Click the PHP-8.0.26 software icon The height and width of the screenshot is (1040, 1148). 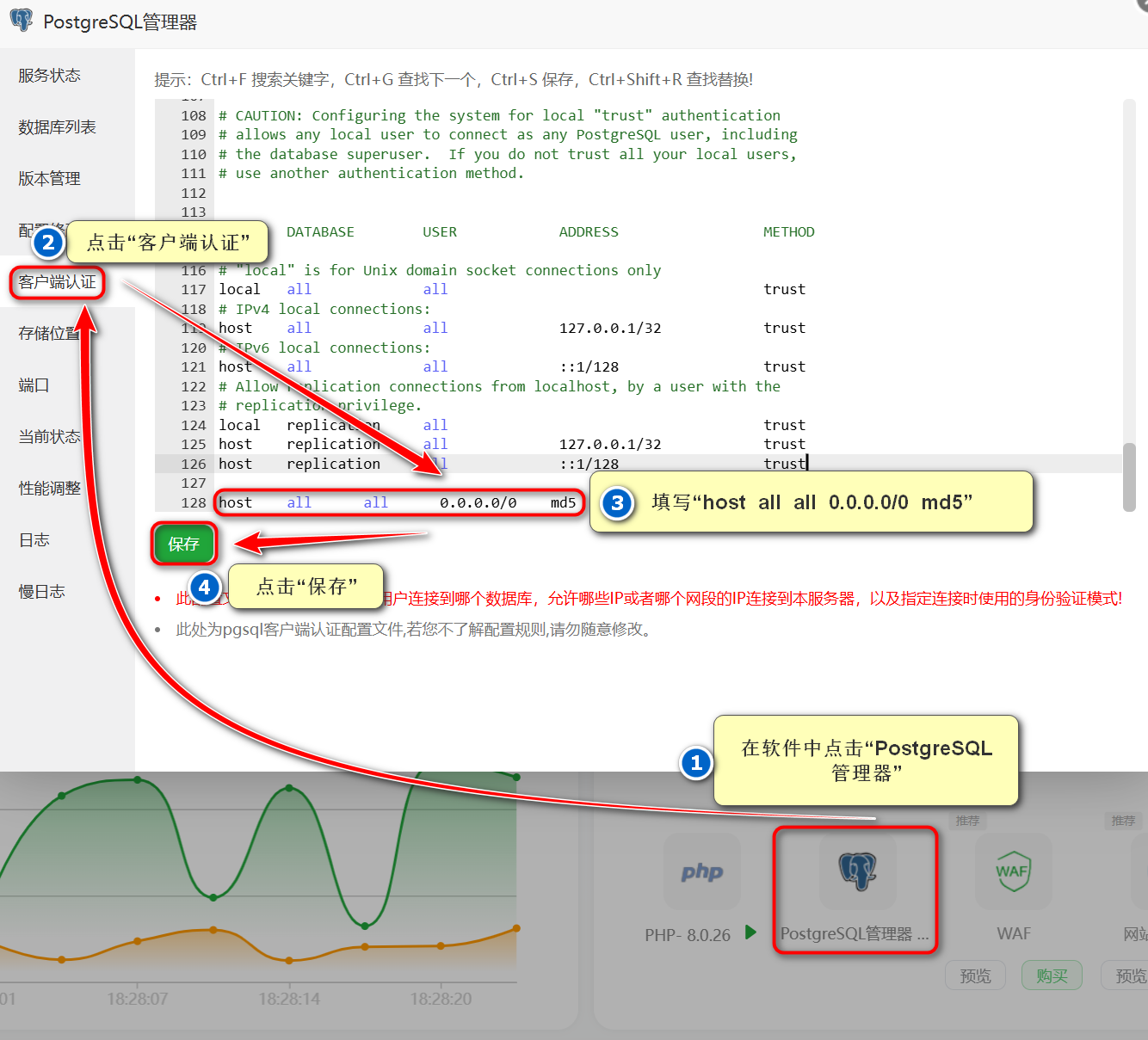click(702, 871)
